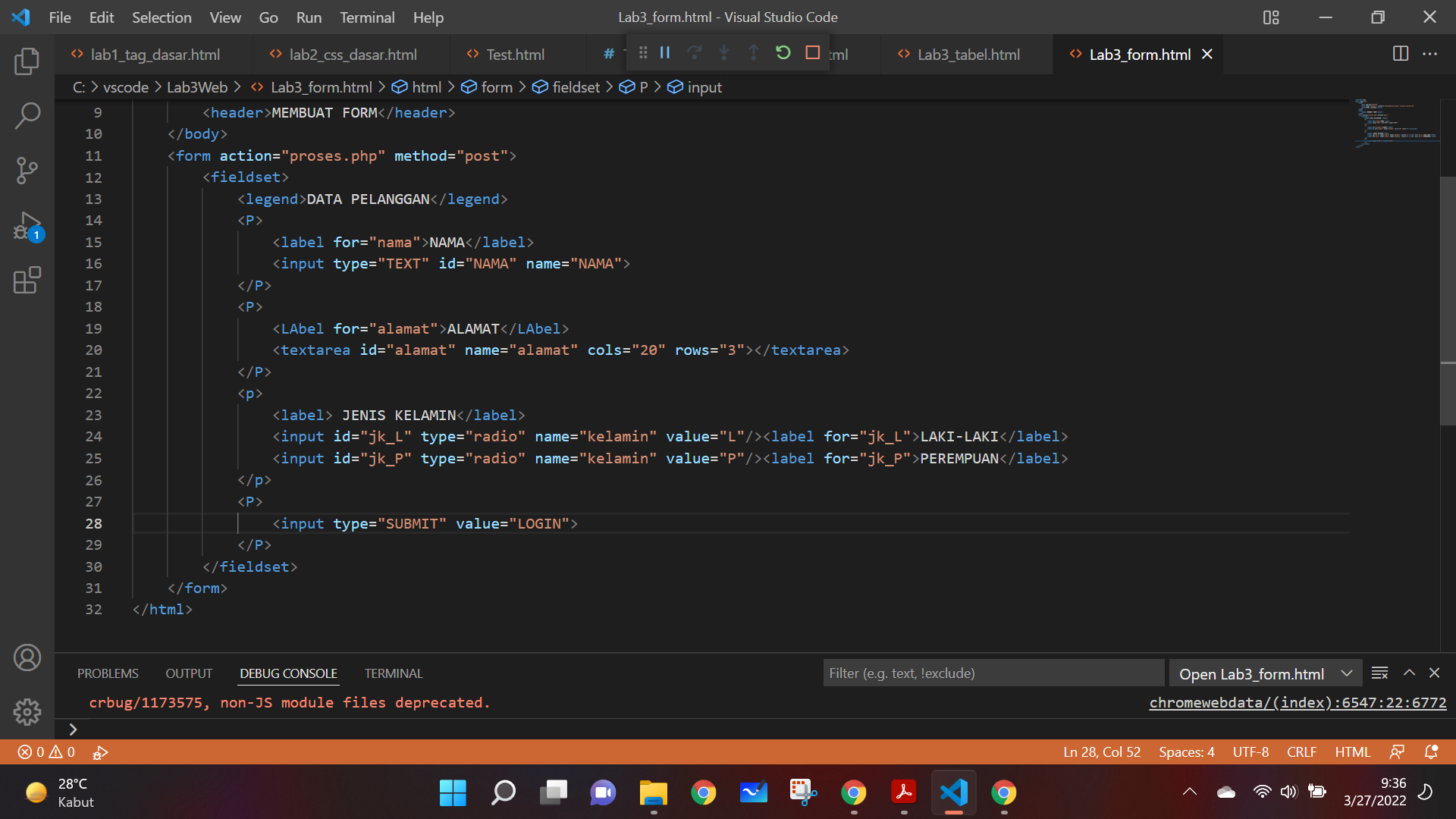The width and height of the screenshot is (1456, 819).
Task: Open the Run menu
Action: tap(308, 17)
